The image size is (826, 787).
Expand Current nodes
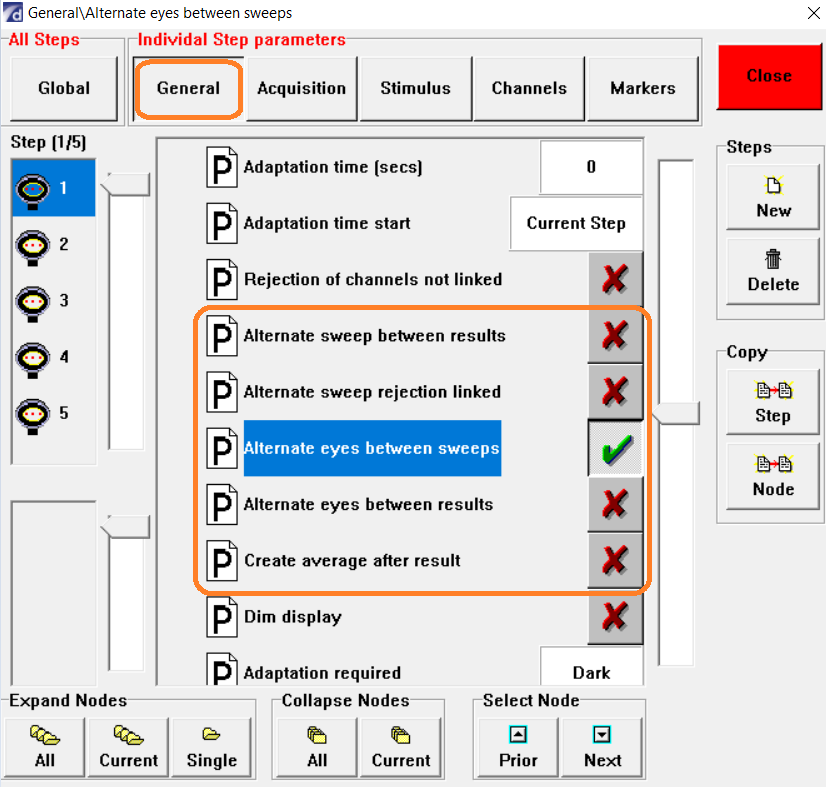[x=129, y=747]
